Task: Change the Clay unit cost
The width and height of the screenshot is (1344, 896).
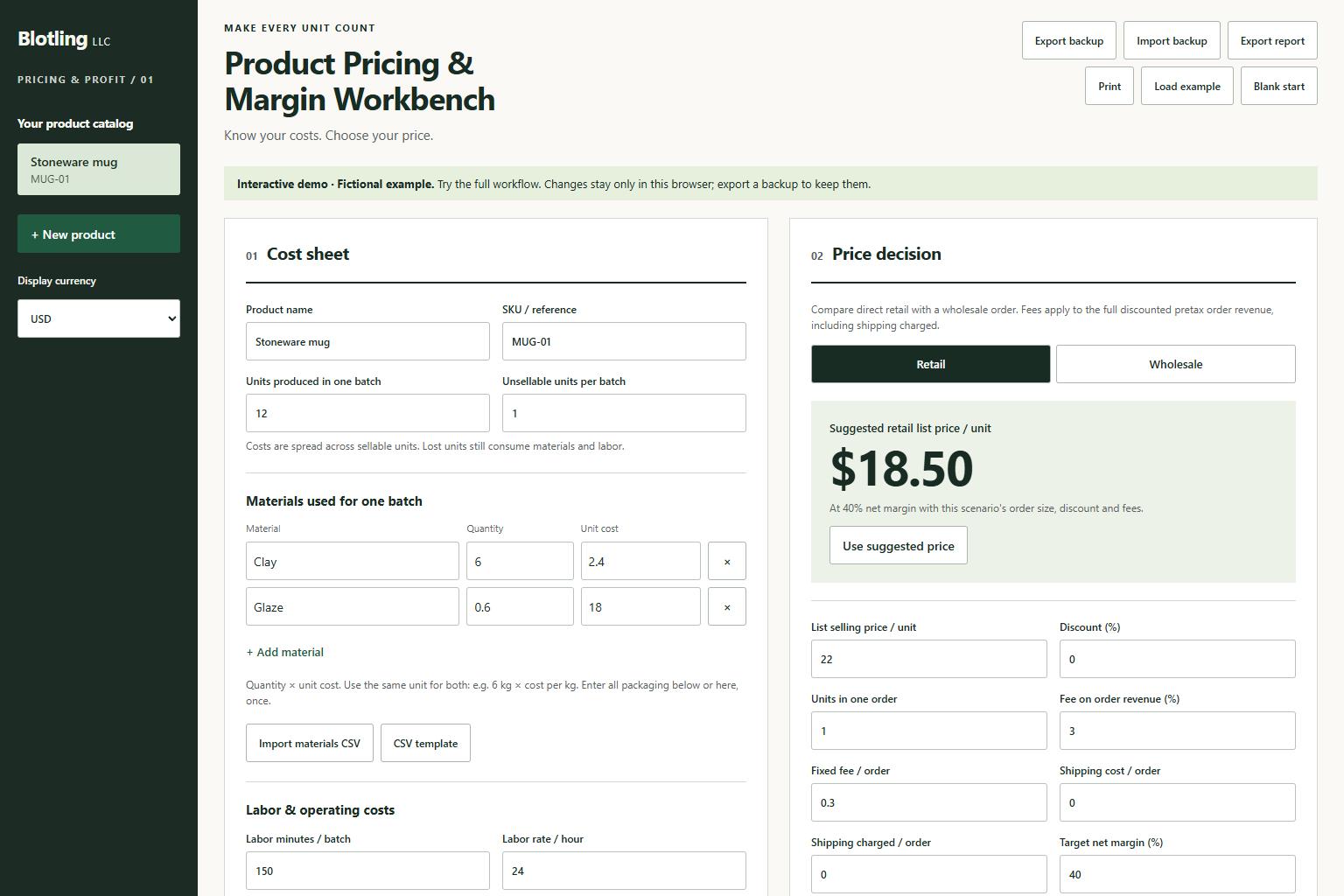Action: point(640,561)
